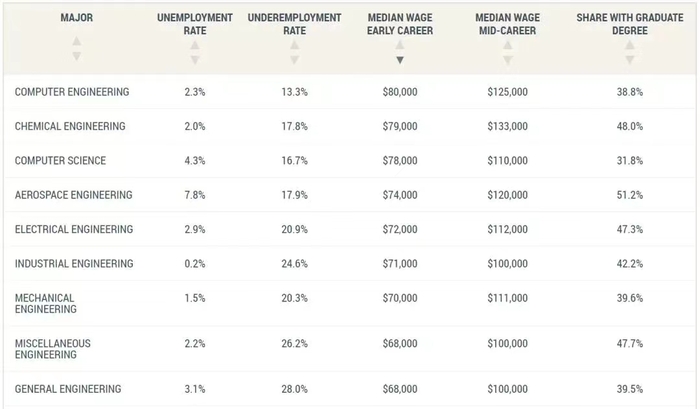Click Unemployment Rate ascending sort arrow

coord(195,46)
